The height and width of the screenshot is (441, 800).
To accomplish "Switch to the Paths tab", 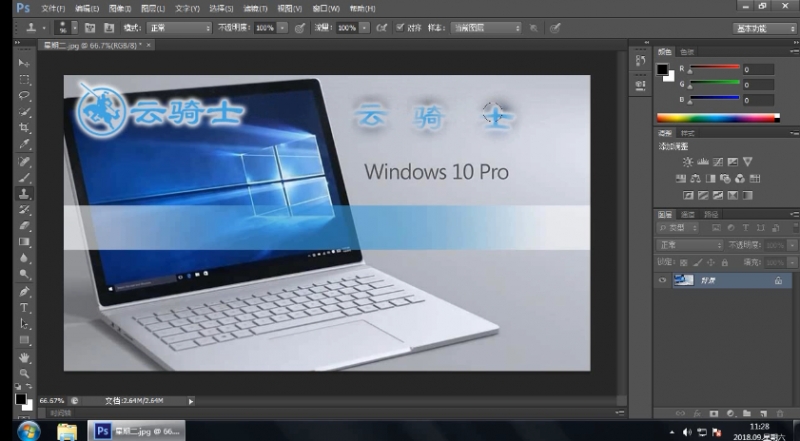I will coord(711,214).
